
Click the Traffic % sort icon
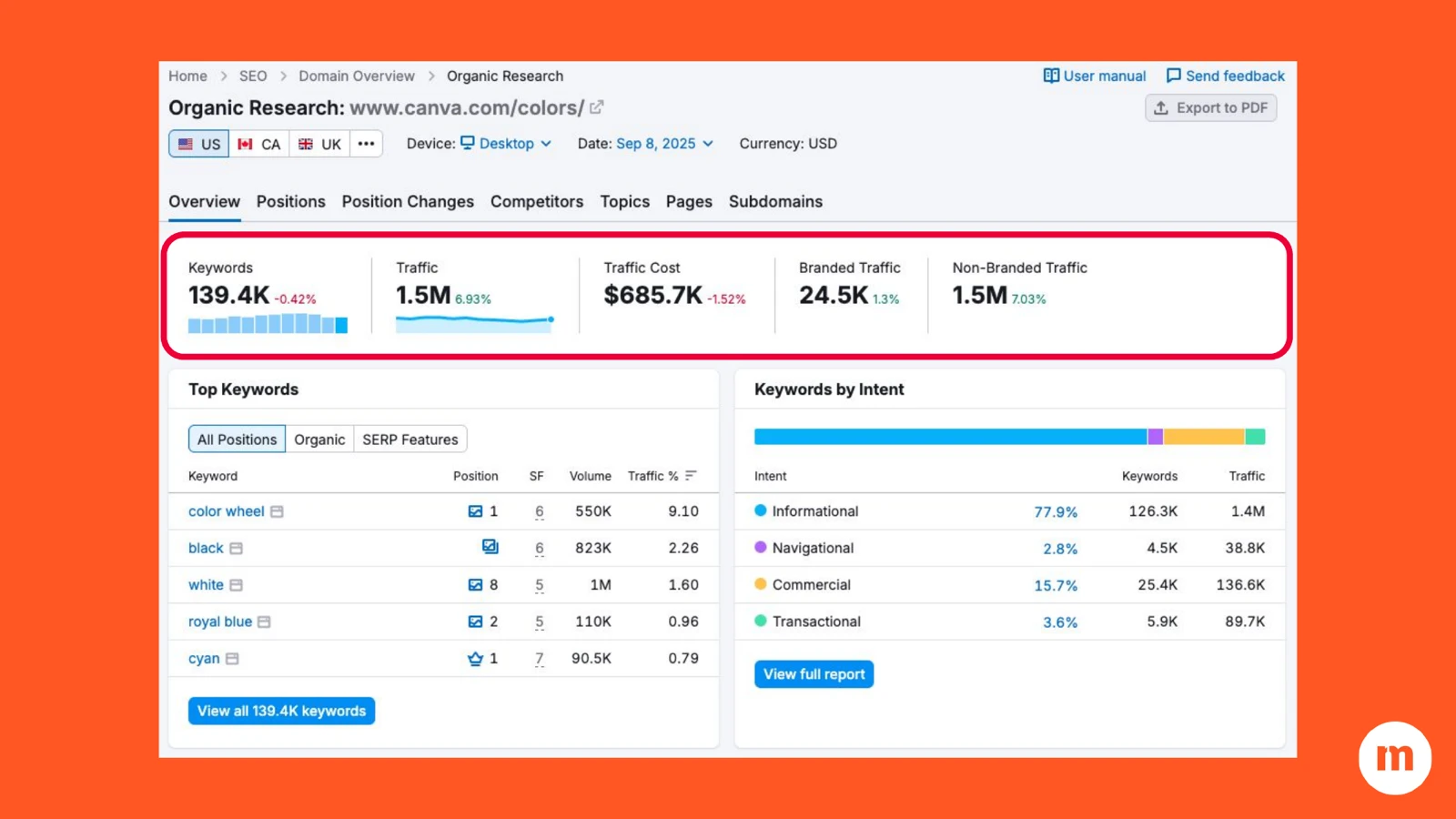click(691, 475)
